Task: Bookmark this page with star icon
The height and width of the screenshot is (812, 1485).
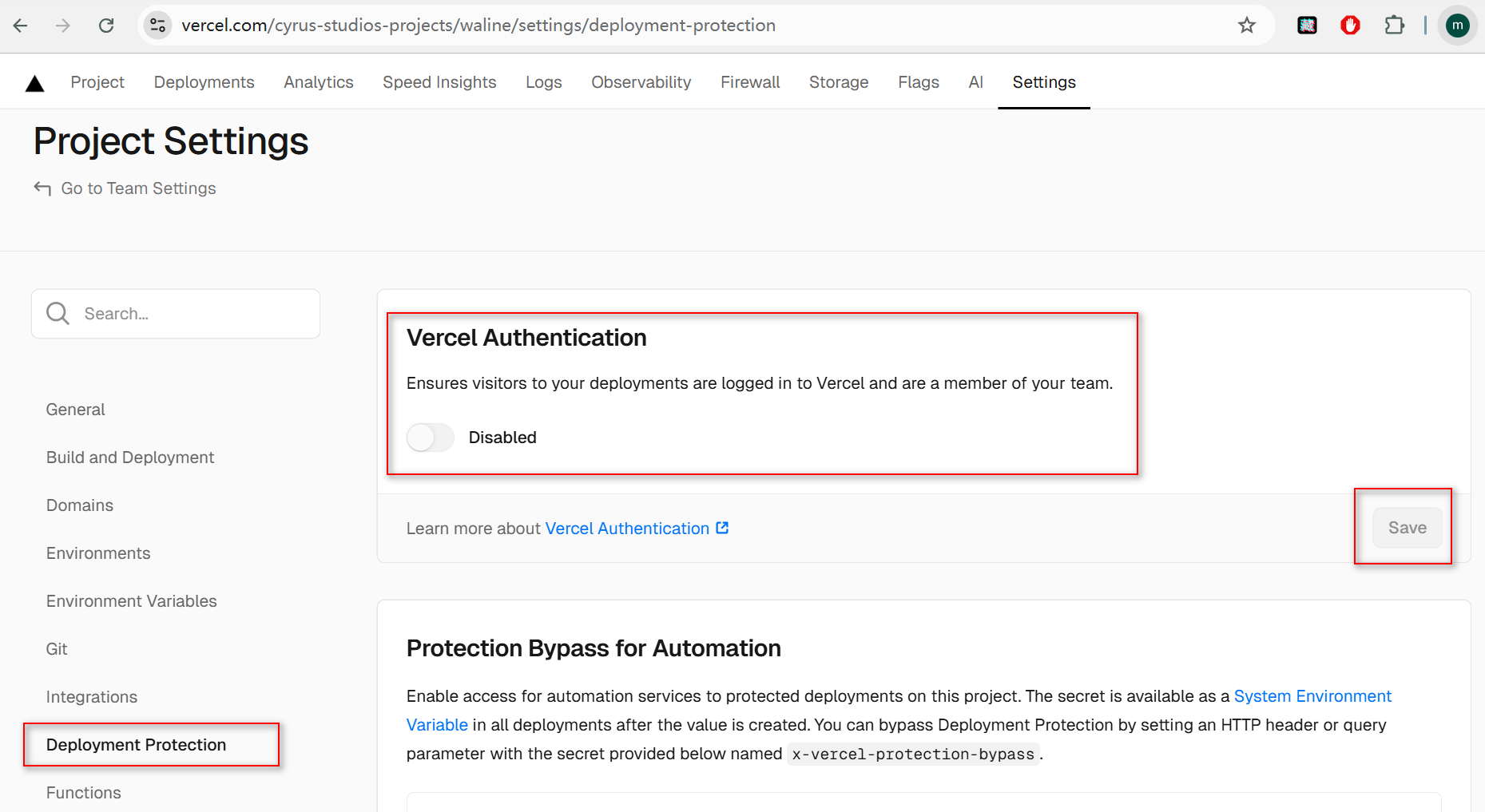Action: click(x=1247, y=26)
